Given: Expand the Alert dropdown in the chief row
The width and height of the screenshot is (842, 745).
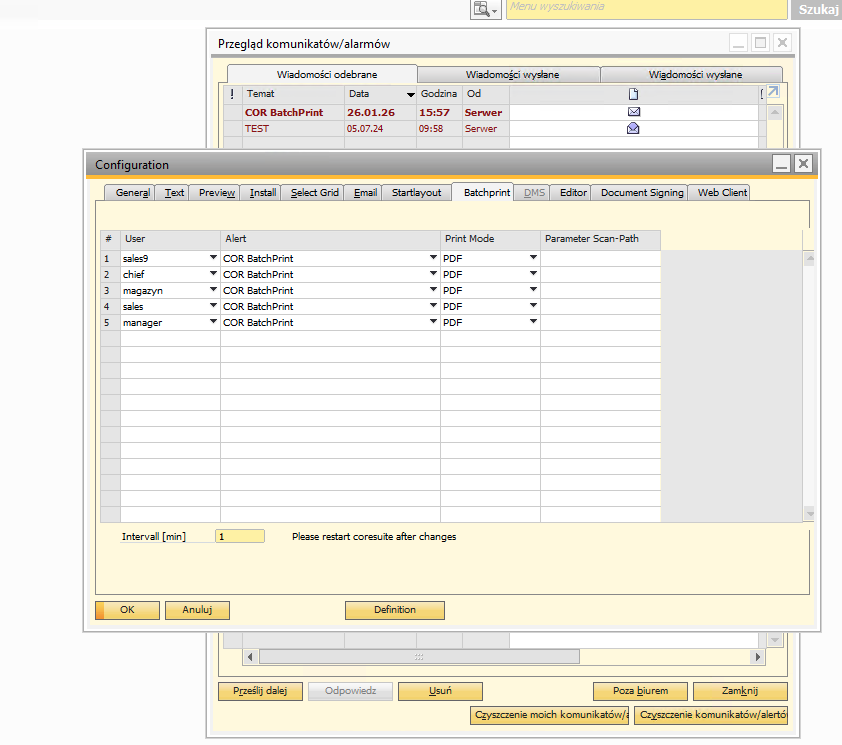Looking at the screenshot, I should click(x=433, y=274).
